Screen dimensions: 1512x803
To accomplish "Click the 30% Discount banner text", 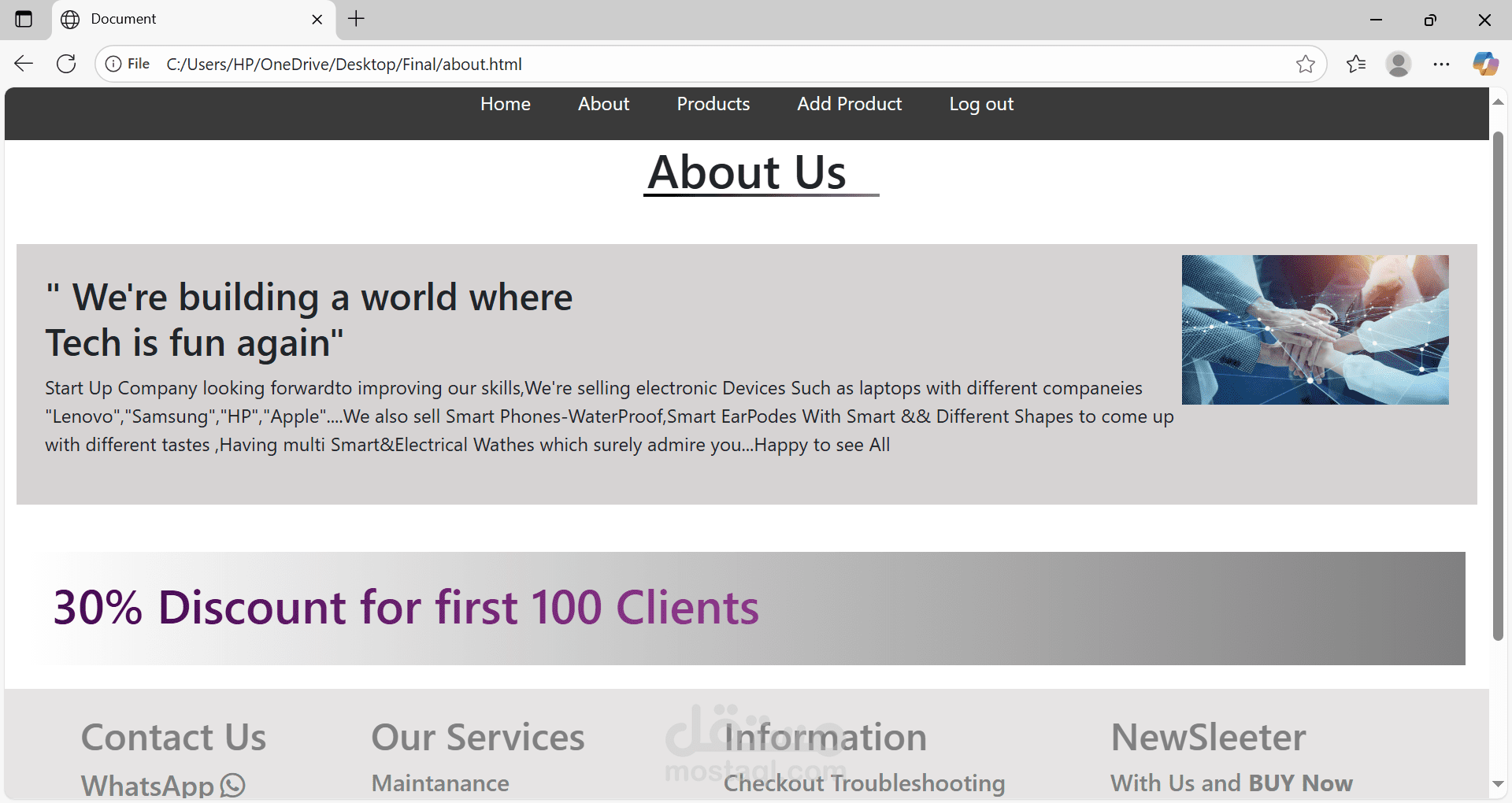I will point(406,607).
